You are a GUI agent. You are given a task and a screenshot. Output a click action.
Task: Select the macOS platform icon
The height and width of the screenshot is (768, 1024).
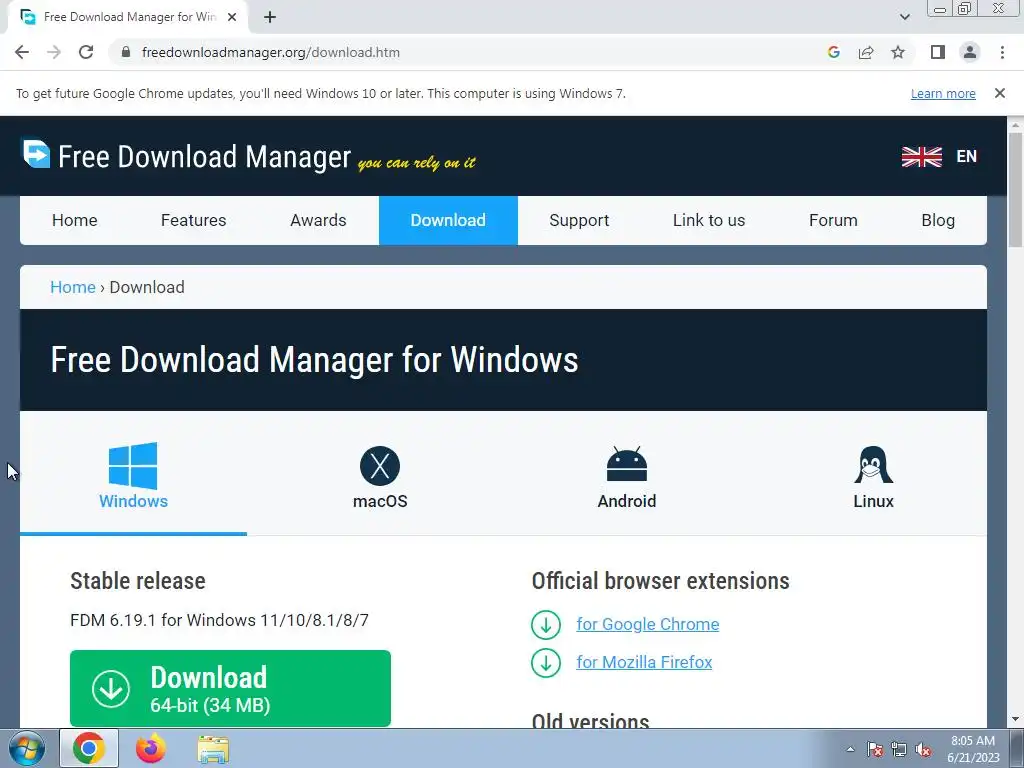379,466
